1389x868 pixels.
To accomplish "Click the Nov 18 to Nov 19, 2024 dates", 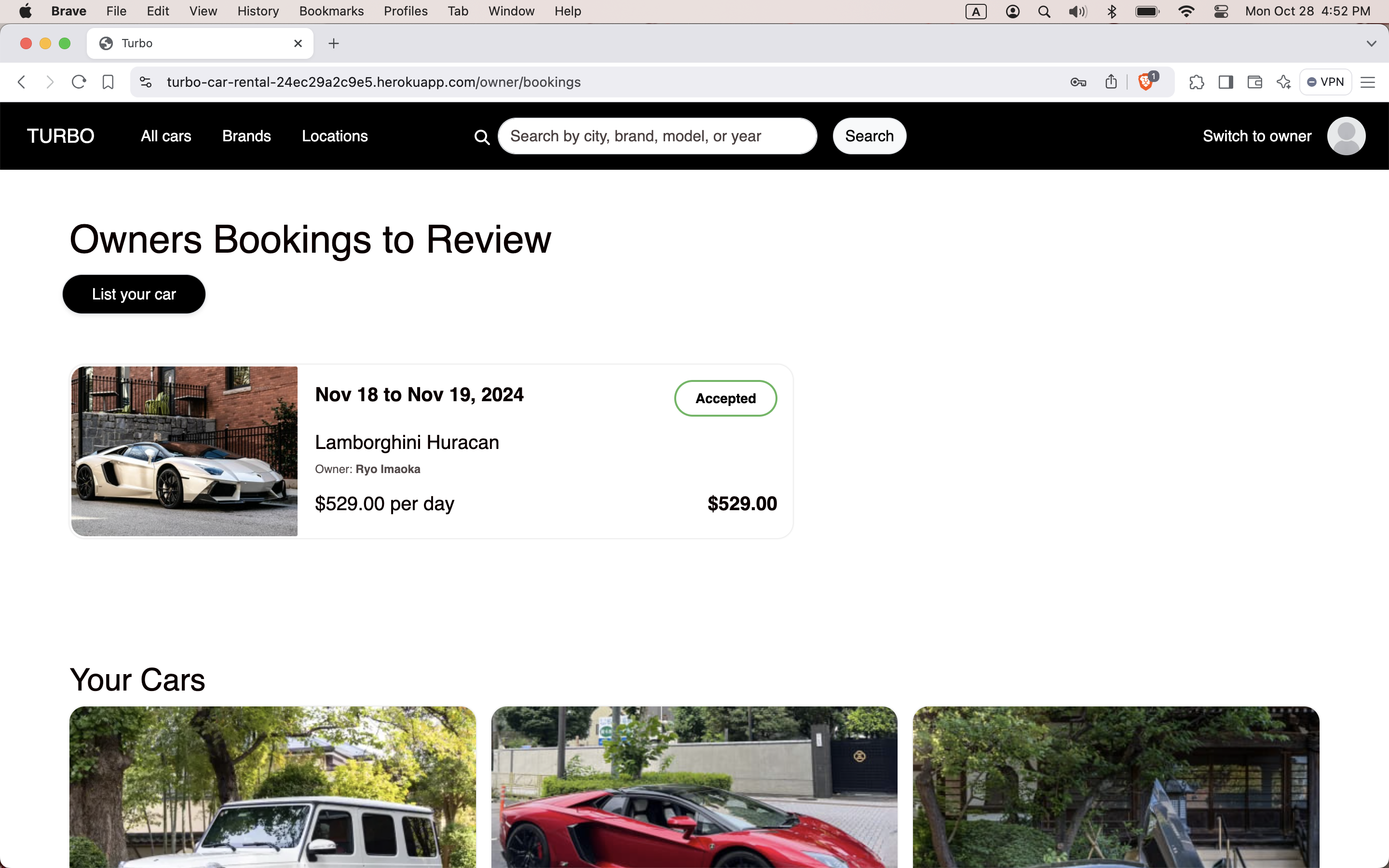I will [x=419, y=394].
